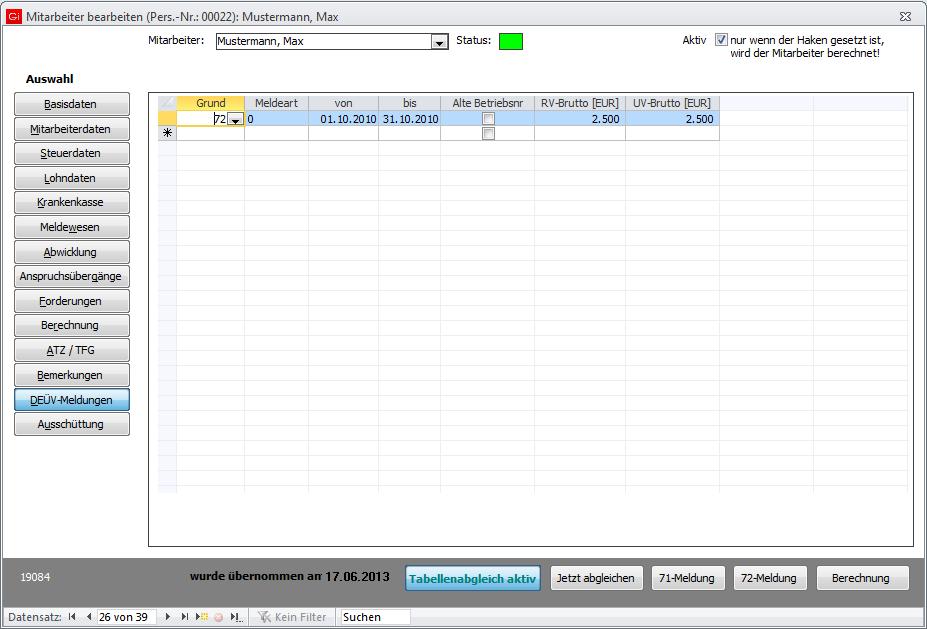Open the Bemerkungen section
This screenshot has width=927, height=629.
point(72,375)
